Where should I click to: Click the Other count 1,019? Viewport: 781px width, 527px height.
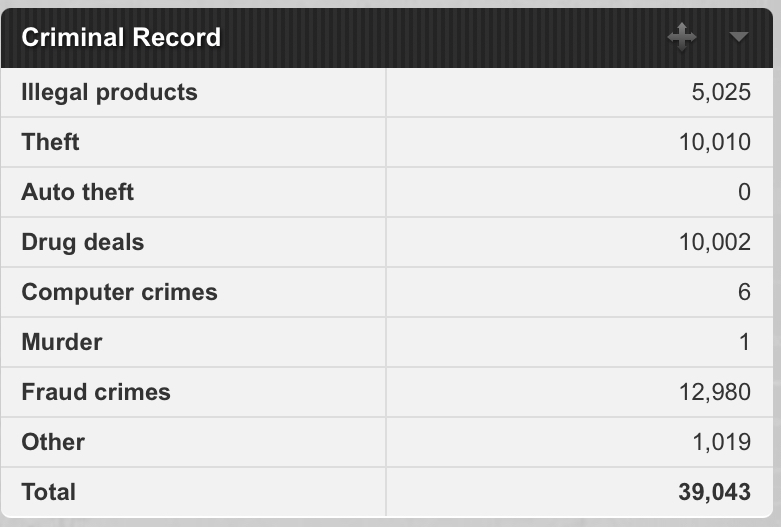pyautogui.click(x=722, y=442)
